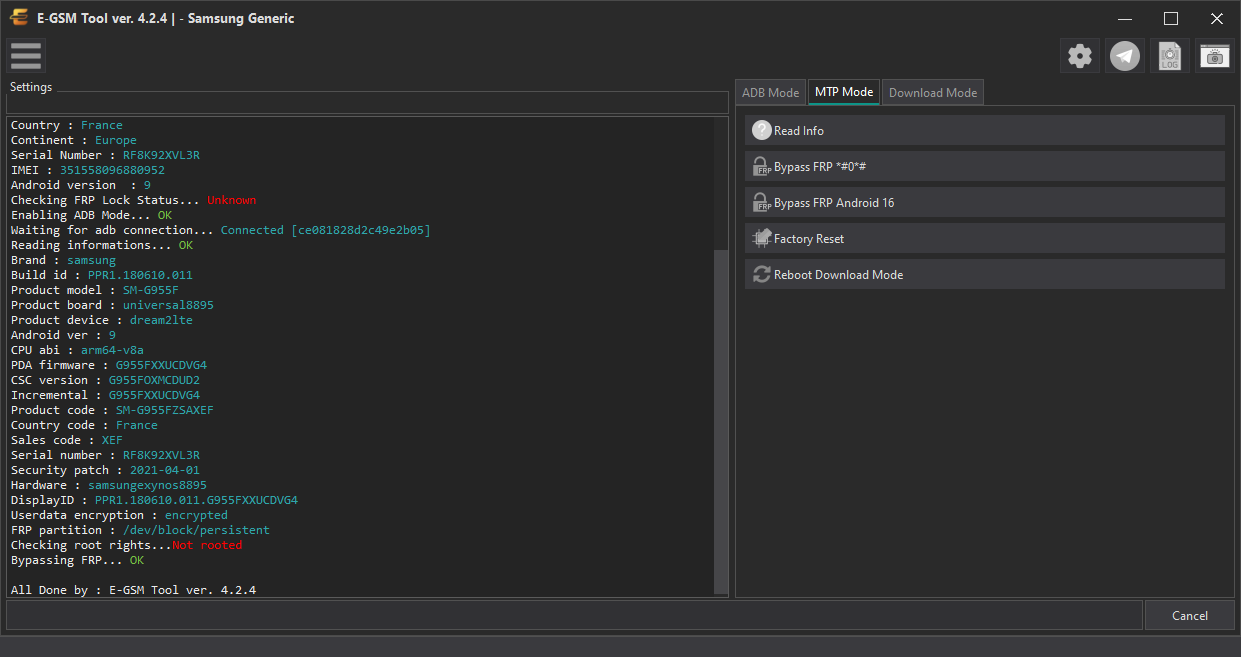The width and height of the screenshot is (1241, 657).
Task: Click Continent Europe line
Action: coord(74,140)
